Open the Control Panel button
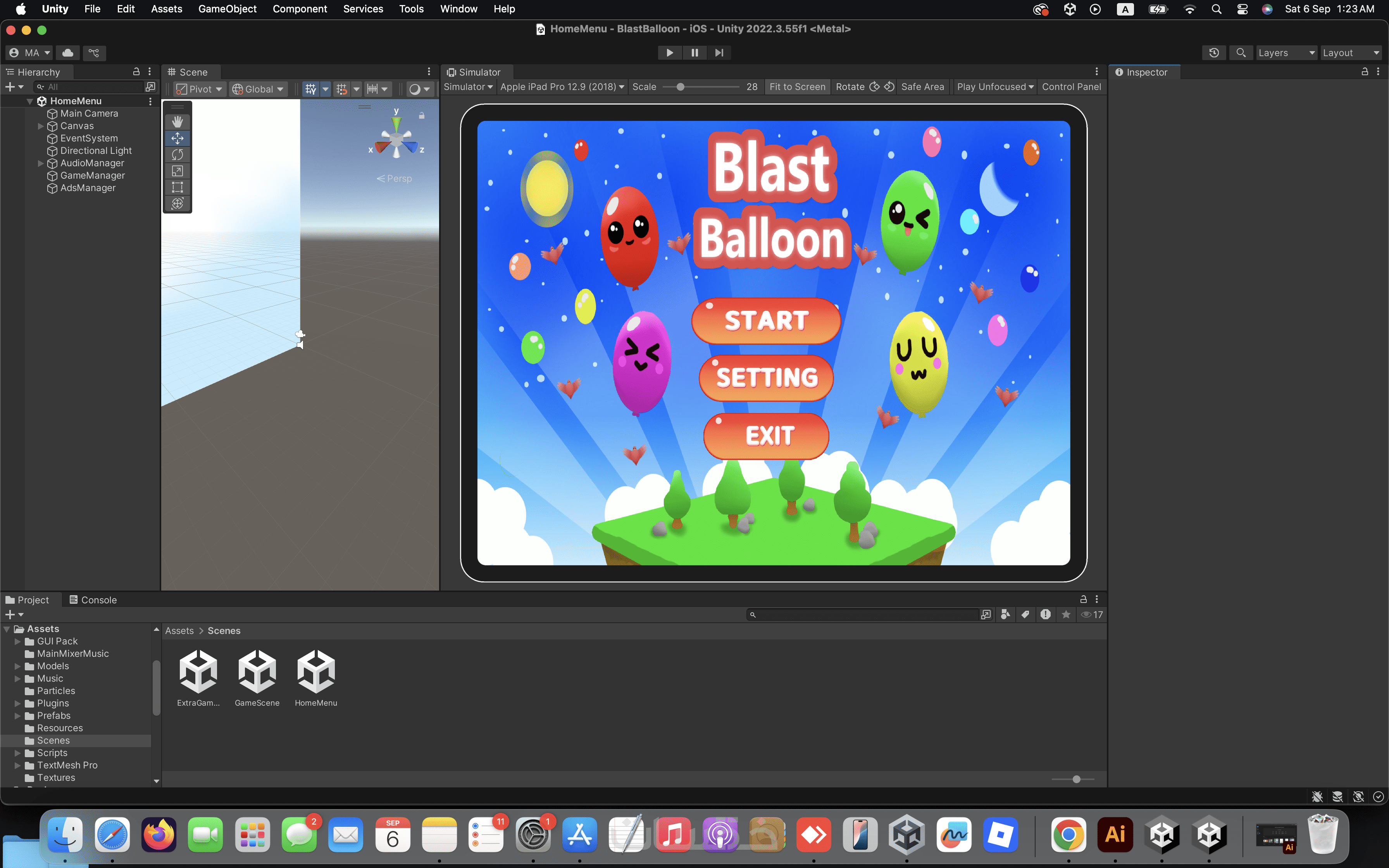Screen dimensions: 1389x868 pos(1071,87)
